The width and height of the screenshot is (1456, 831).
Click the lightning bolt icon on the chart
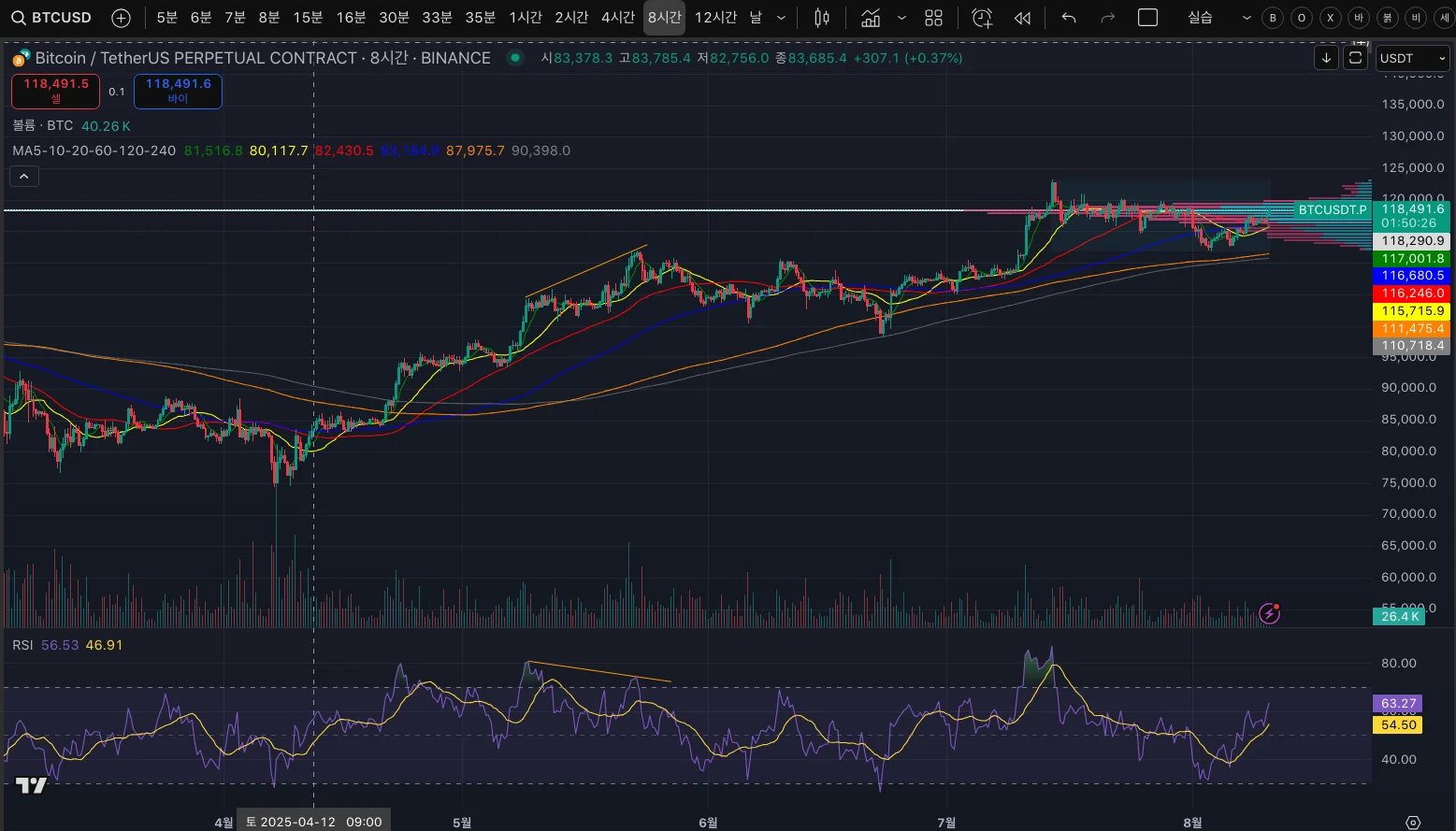1269,613
